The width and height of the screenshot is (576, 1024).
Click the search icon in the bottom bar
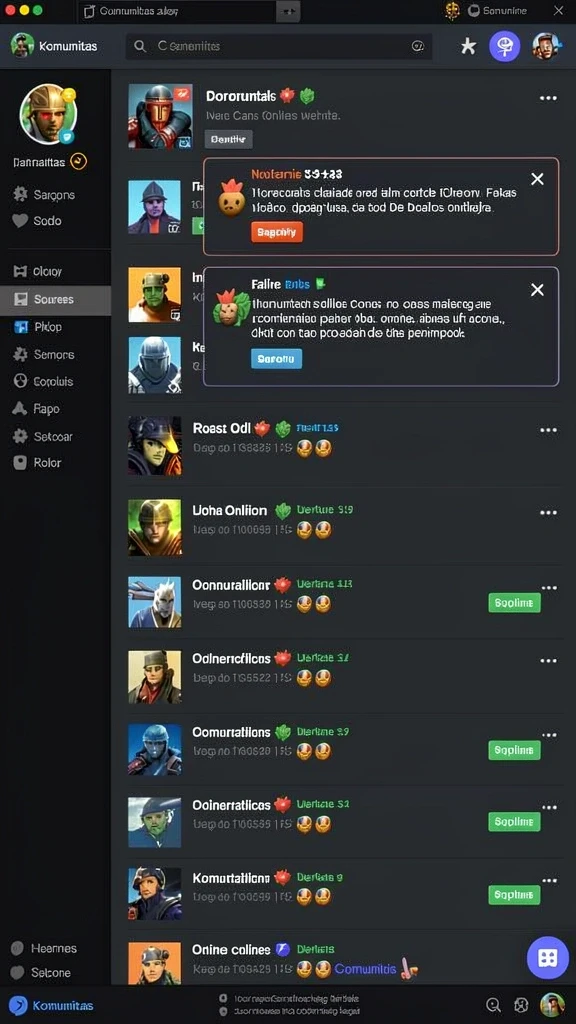494,1005
